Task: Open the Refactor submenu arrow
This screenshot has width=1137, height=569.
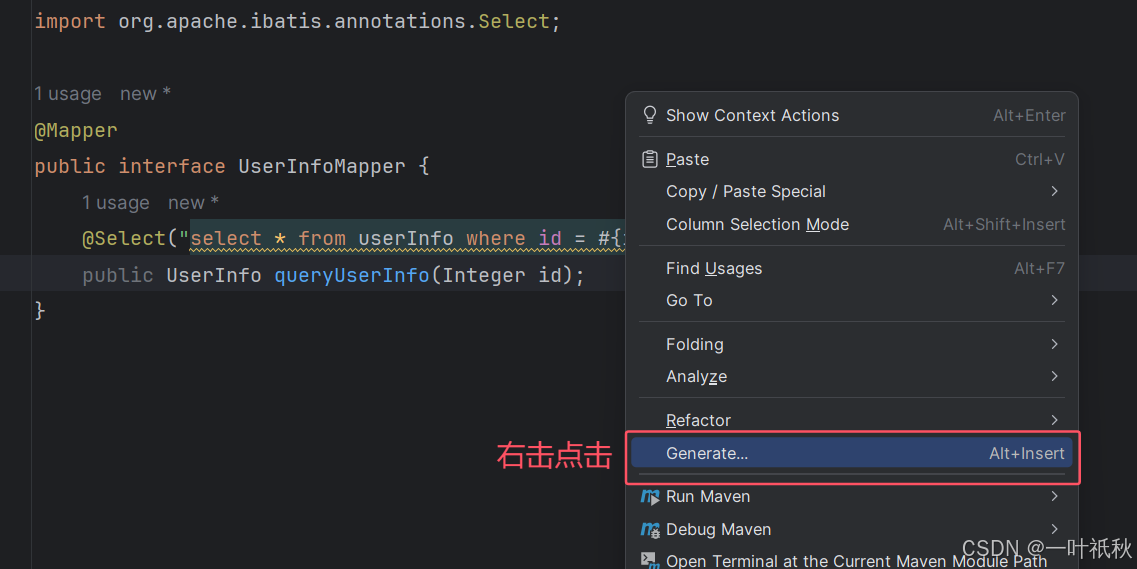Action: 1055,420
